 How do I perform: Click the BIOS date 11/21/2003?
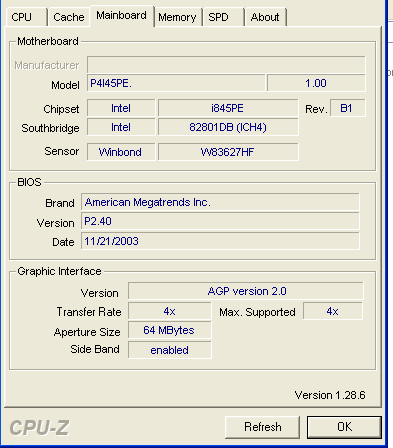(x=220, y=241)
